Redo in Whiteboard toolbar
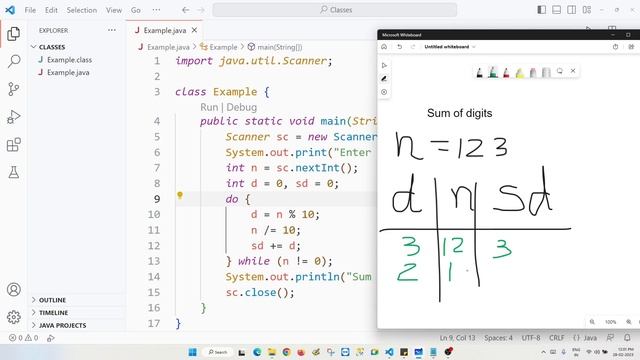640x360 pixels. (x=413, y=47)
